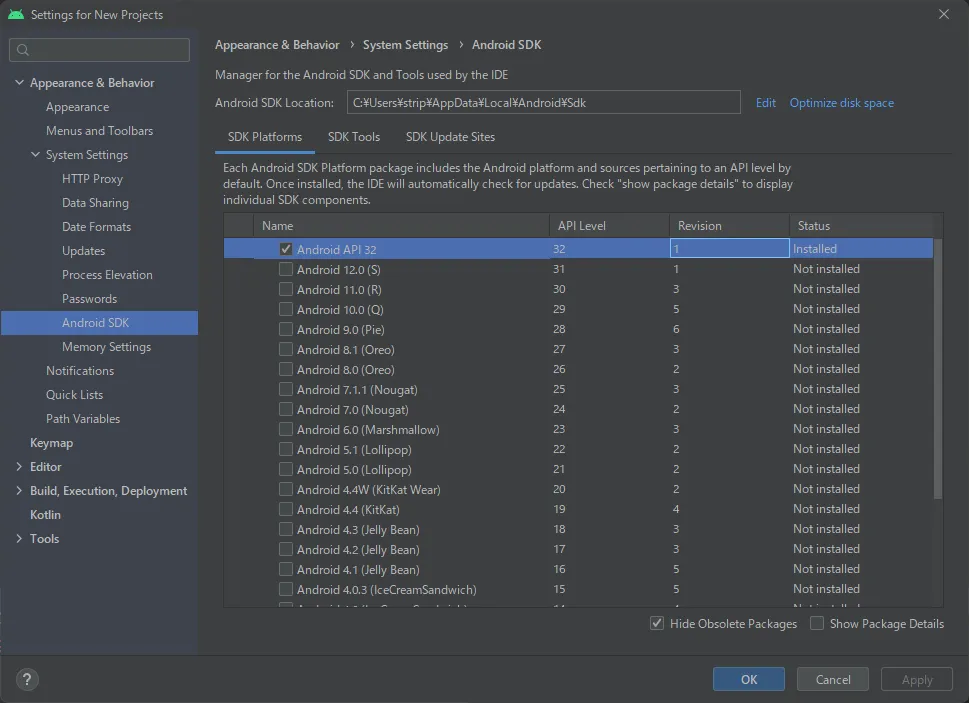Toggle Hide Obsolete Packages checkbox
Image resolution: width=969 pixels, height=703 pixels.
click(x=657, y=623)
